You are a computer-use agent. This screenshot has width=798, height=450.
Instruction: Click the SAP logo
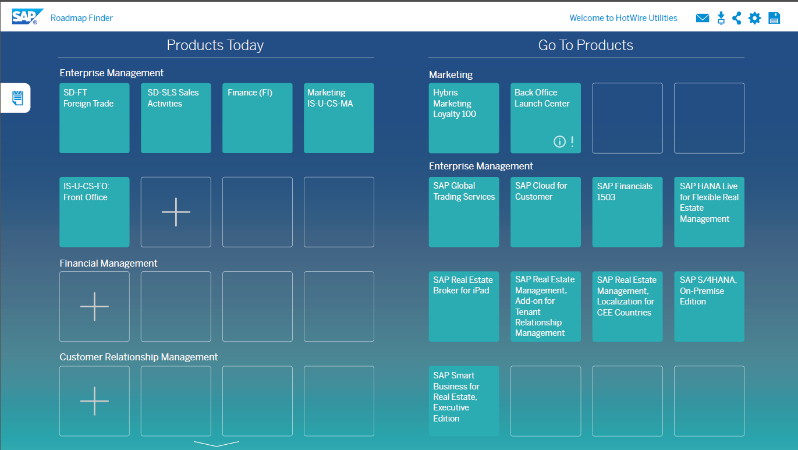(26, 16)
